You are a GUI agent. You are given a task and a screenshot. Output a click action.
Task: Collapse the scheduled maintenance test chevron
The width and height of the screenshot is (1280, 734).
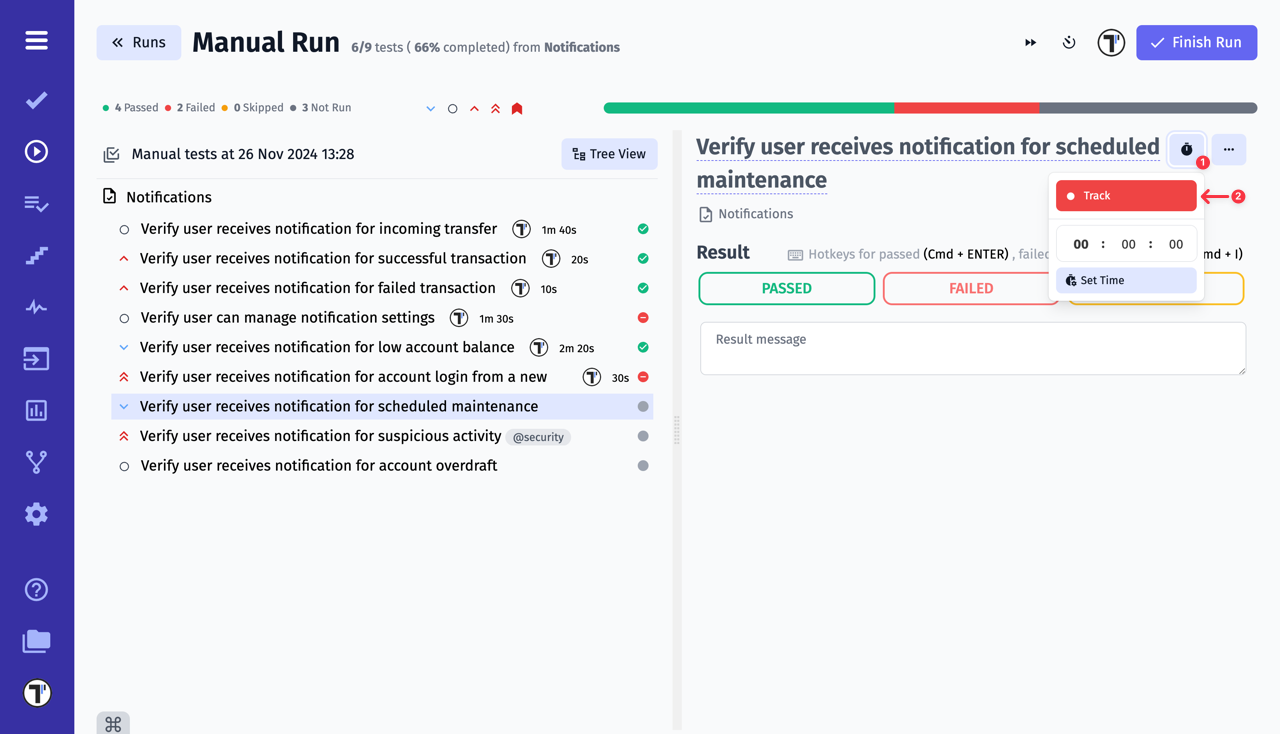click(124, 406)
